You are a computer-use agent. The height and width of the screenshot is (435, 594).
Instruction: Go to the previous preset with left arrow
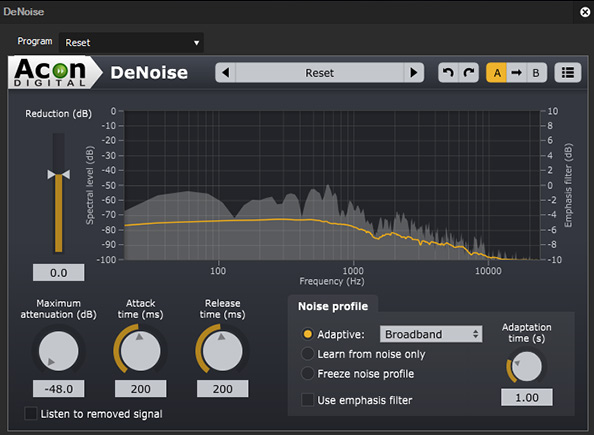(226, 72)
